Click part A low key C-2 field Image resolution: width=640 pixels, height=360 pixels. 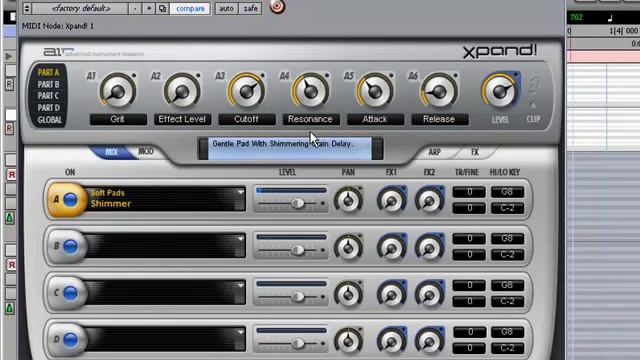click(507, 208)
